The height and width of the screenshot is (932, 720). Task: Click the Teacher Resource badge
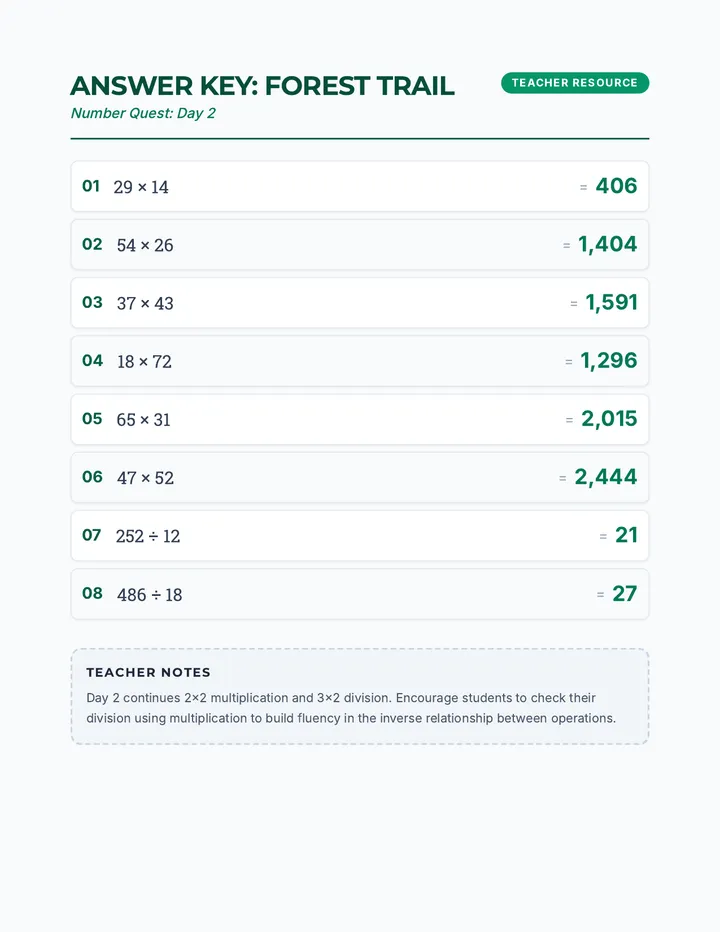[574, 83]
